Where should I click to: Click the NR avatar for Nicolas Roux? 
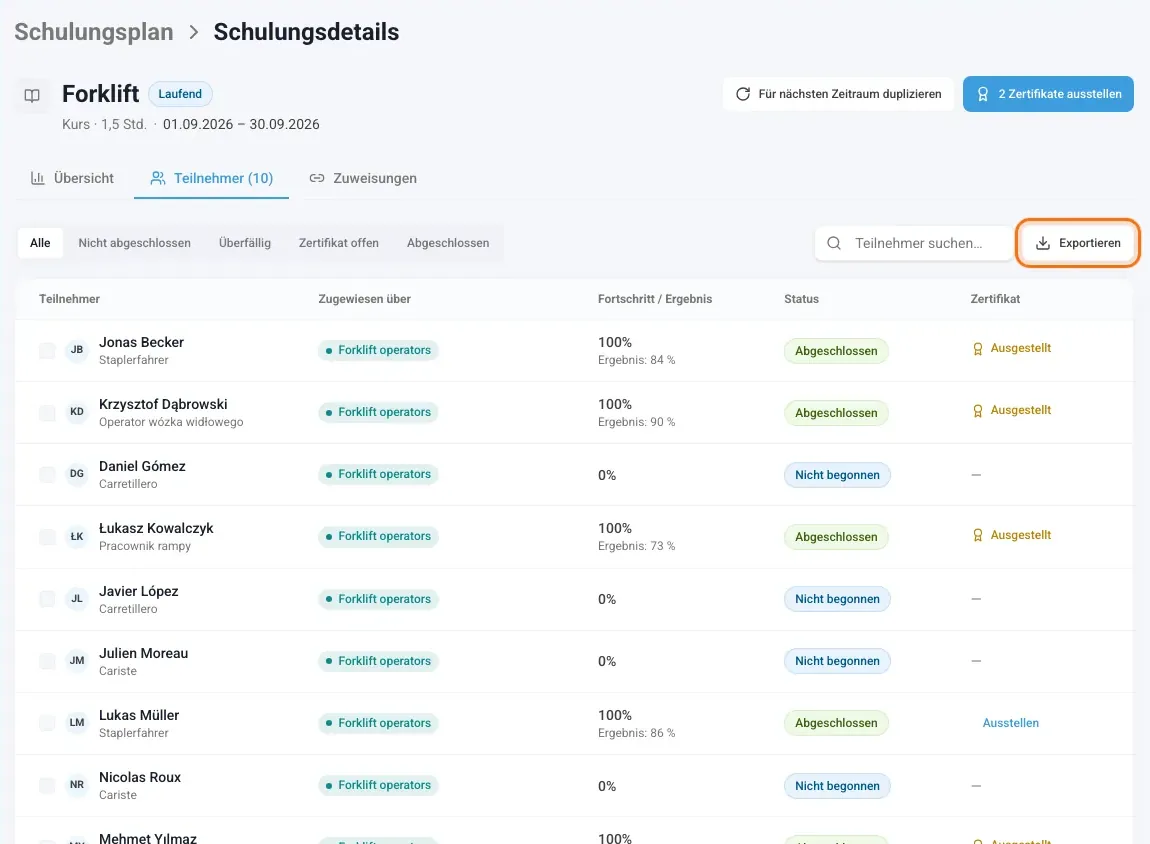coord(77,785)
